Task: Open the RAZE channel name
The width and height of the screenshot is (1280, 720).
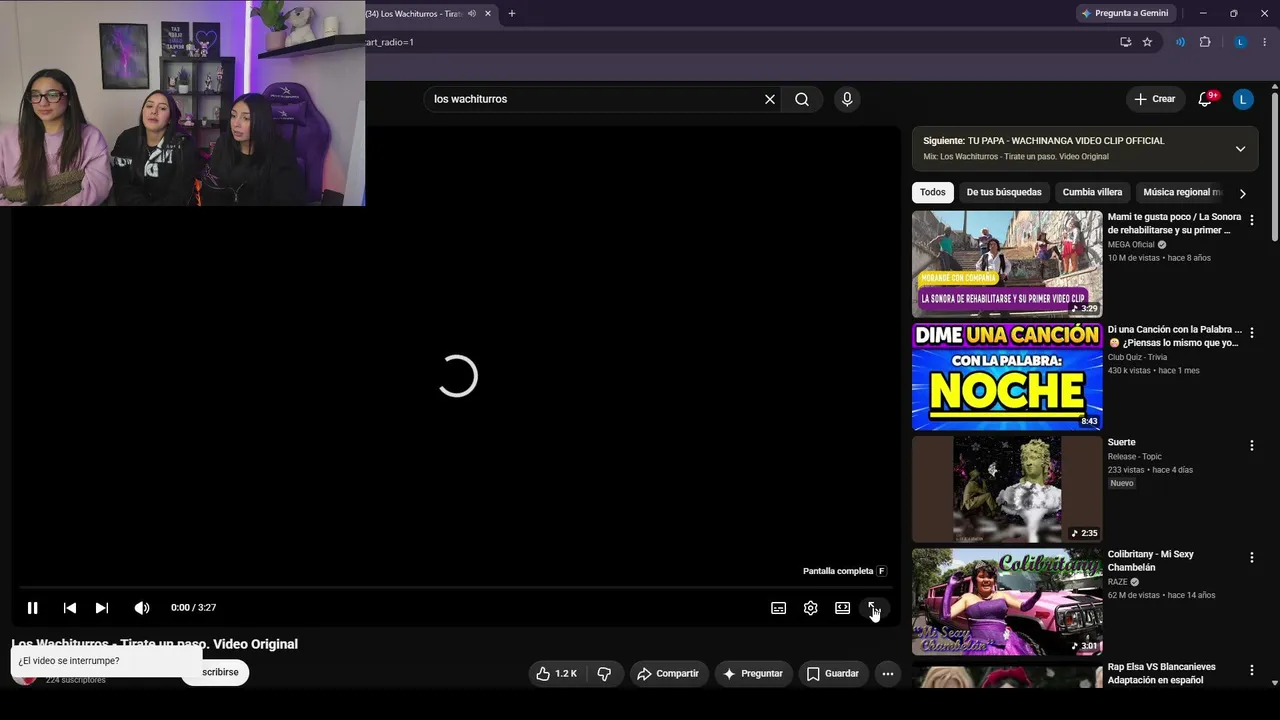Action: (x=1117, y=582)
